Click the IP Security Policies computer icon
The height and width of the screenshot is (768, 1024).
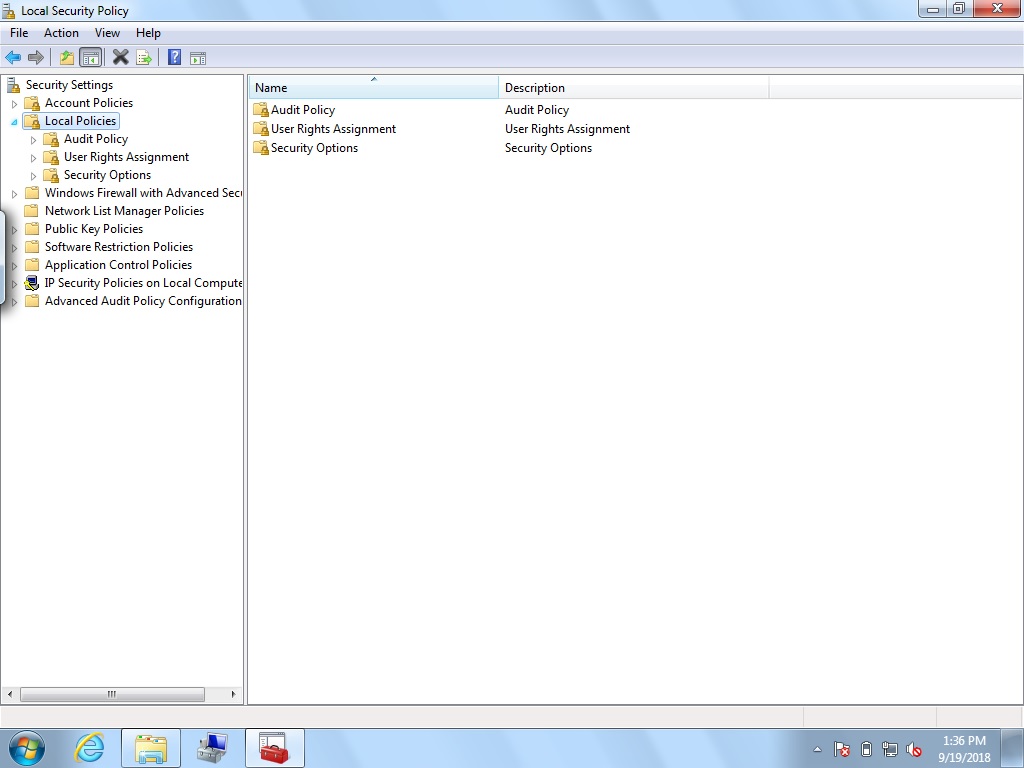[x=32, y=283]
